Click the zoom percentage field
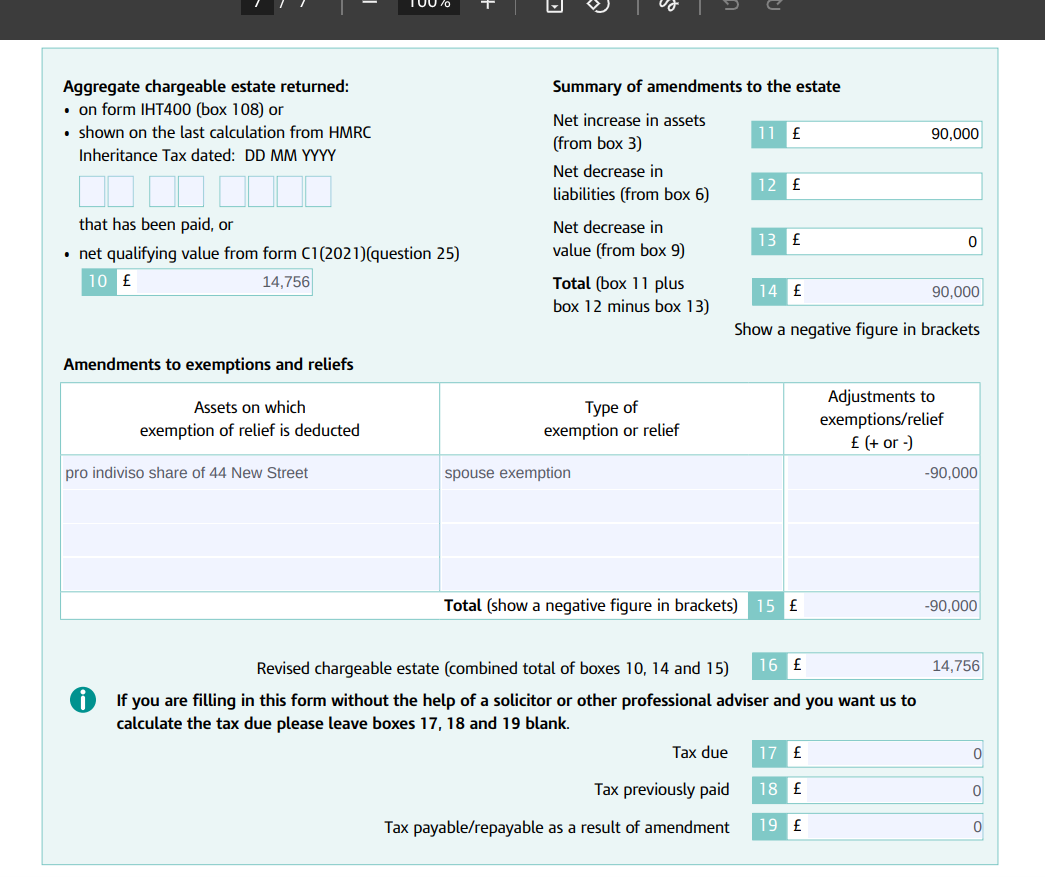 pyautogui.click(x=429, y=5)
